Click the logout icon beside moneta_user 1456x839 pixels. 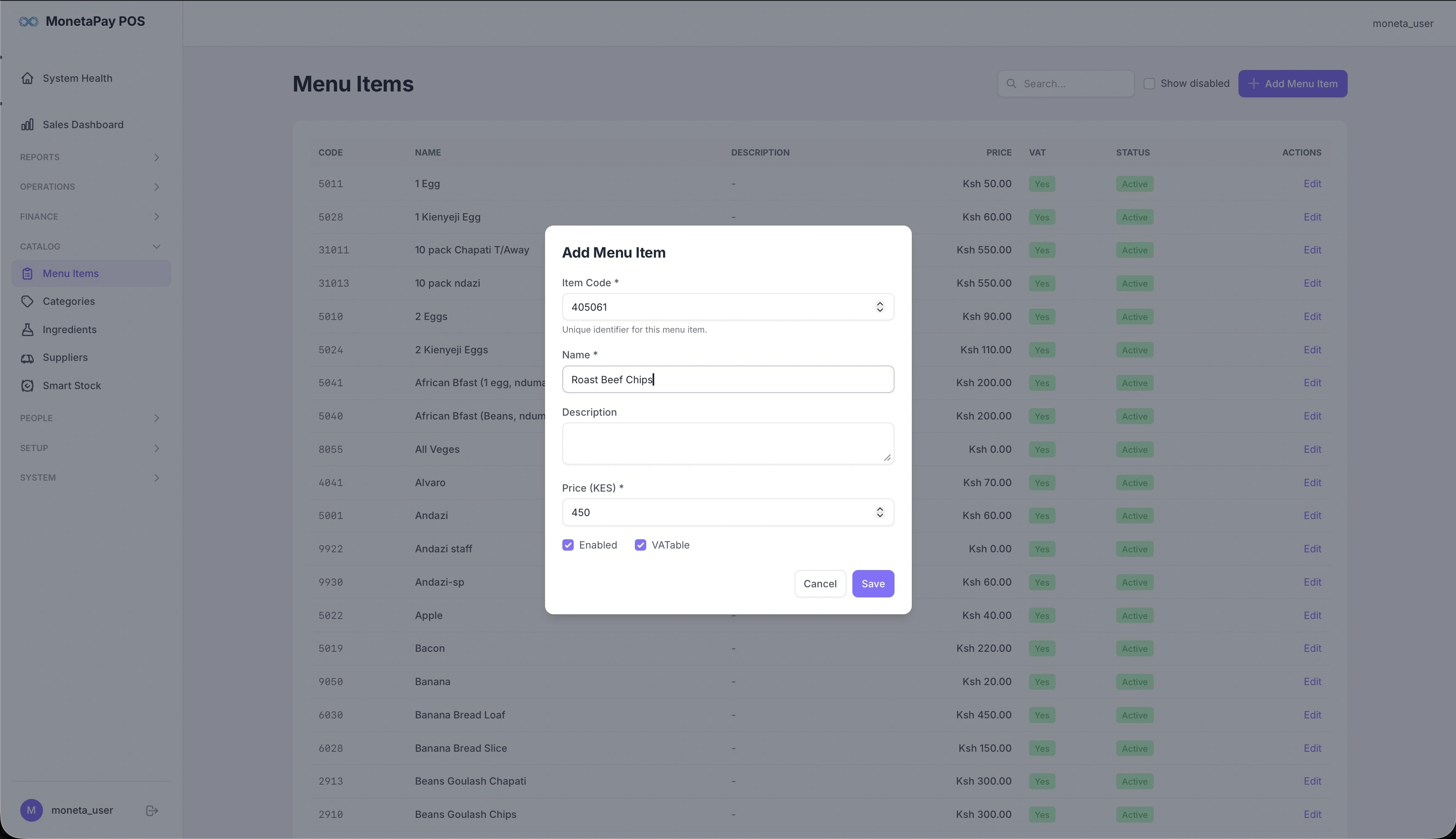(152, 811)
